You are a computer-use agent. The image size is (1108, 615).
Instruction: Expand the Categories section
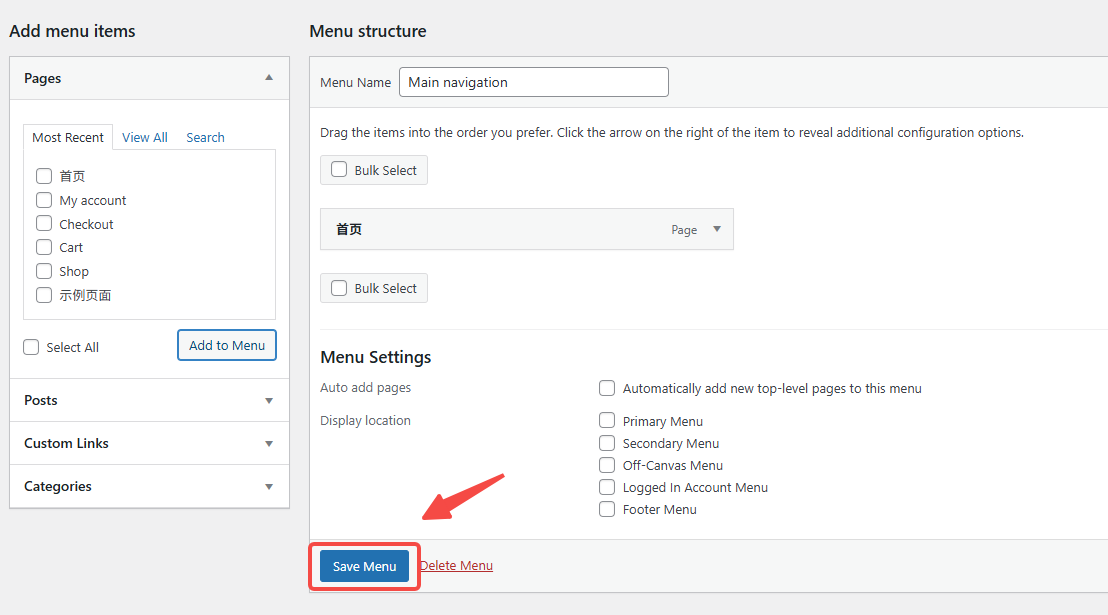point(269,486)
